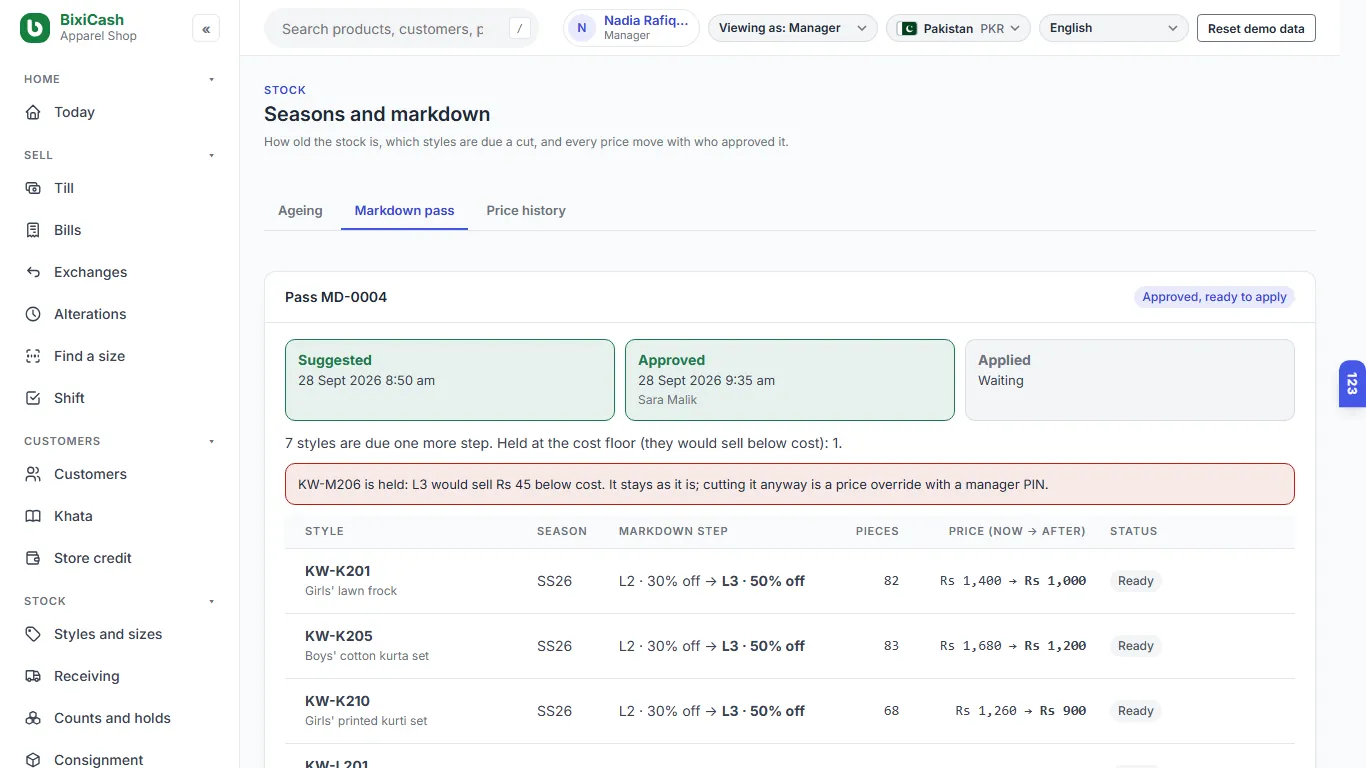Open the Nadia Rafiq user profile
The height and width of the screenshot is (768, 1366).
tap(631, 28)
